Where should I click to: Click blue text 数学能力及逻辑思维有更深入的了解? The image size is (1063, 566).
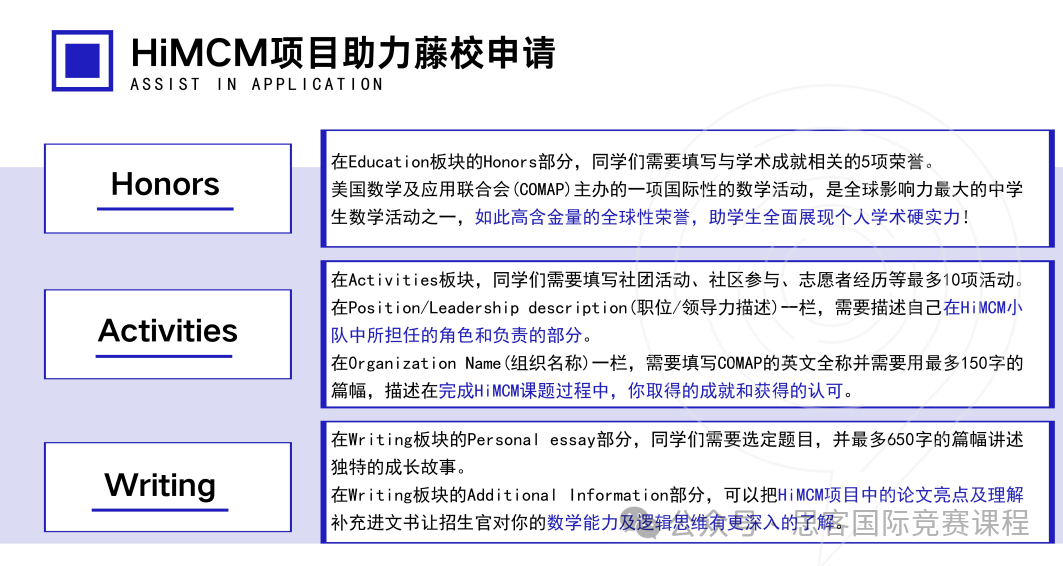690,523
